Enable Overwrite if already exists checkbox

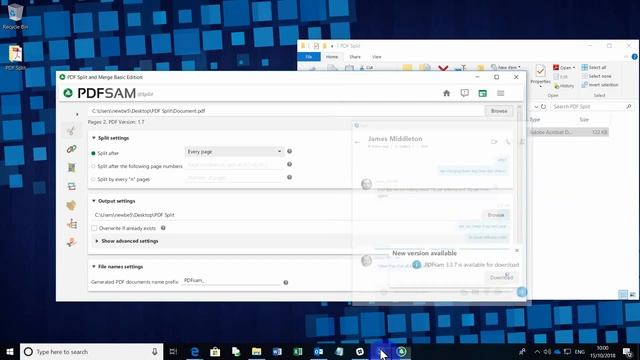click(94, 228)
